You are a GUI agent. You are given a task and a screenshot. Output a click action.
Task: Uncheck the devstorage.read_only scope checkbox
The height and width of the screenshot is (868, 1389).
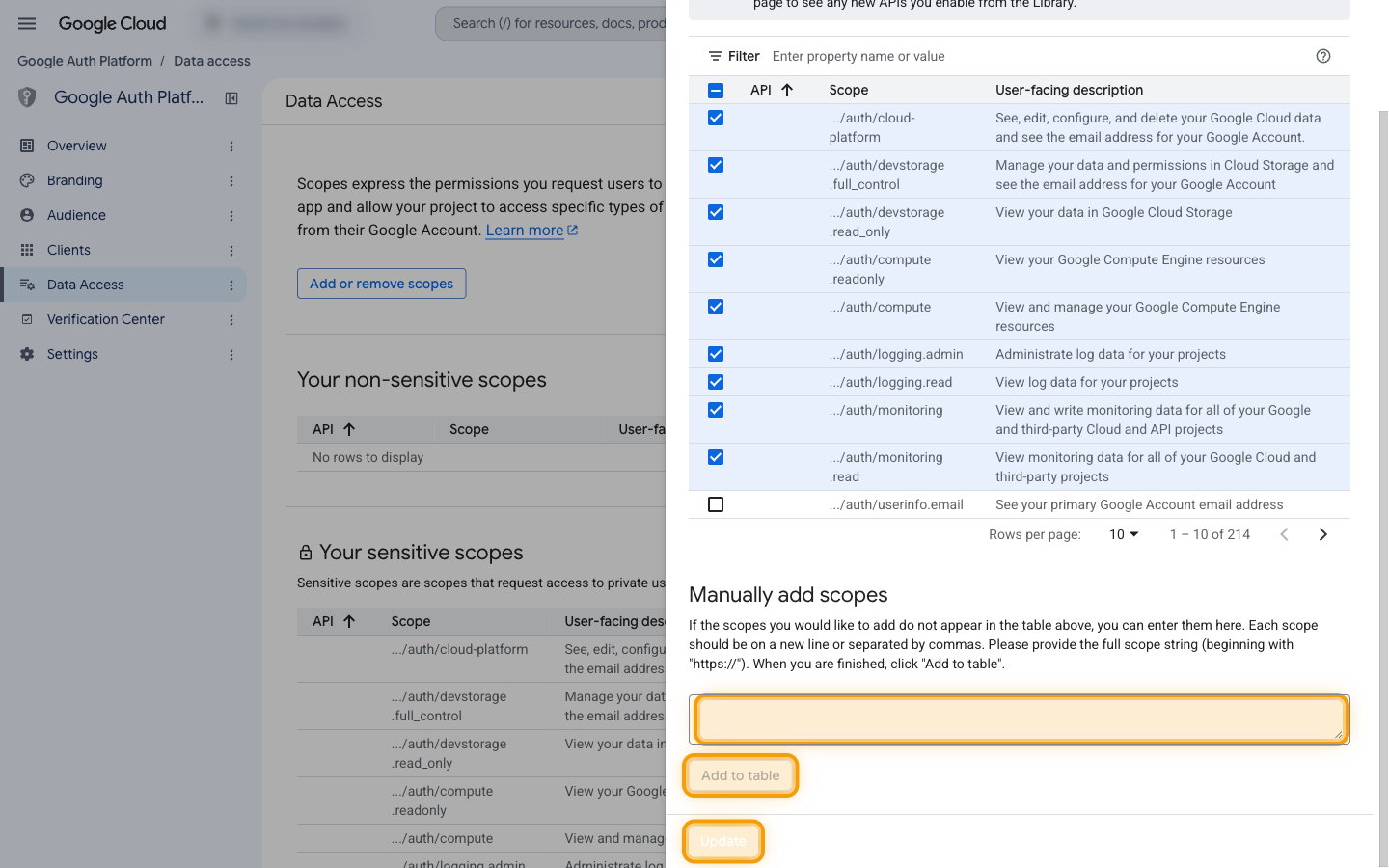716,212
